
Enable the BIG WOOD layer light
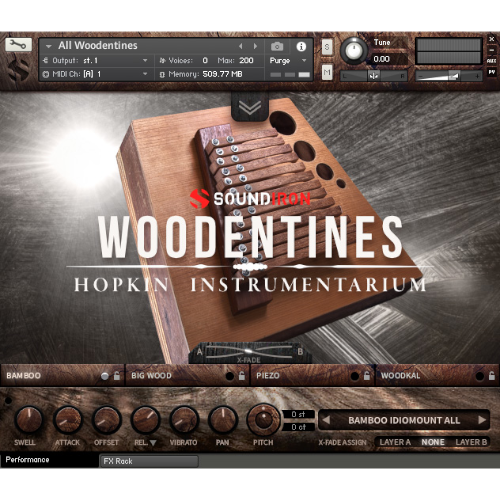coord(230,376)
